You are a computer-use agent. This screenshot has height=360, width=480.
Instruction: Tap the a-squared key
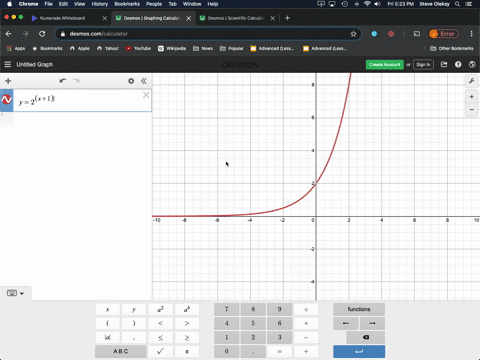[160, 309]
